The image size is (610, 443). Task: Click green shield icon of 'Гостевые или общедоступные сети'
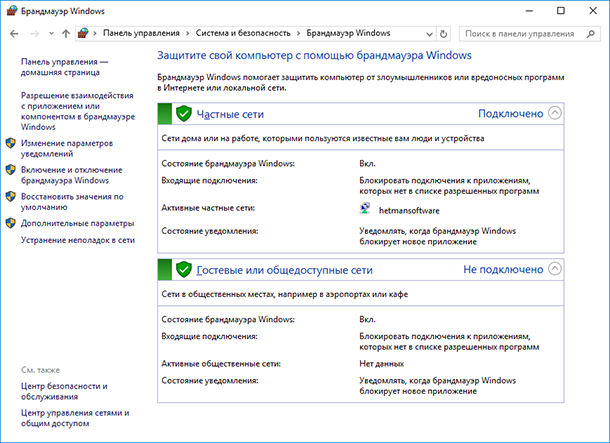coord(184,269)
